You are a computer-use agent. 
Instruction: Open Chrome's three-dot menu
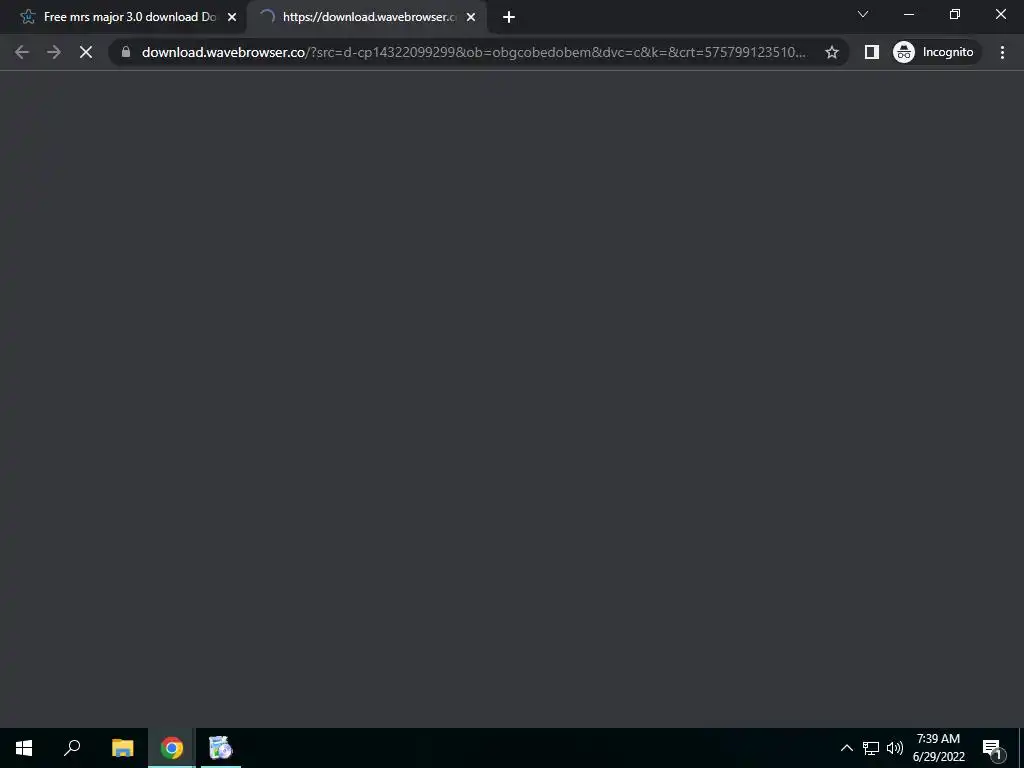click(1002, 52)
